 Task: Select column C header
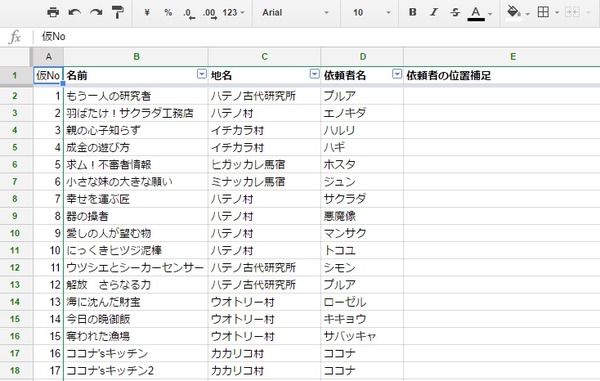click(x=264, y=57)
